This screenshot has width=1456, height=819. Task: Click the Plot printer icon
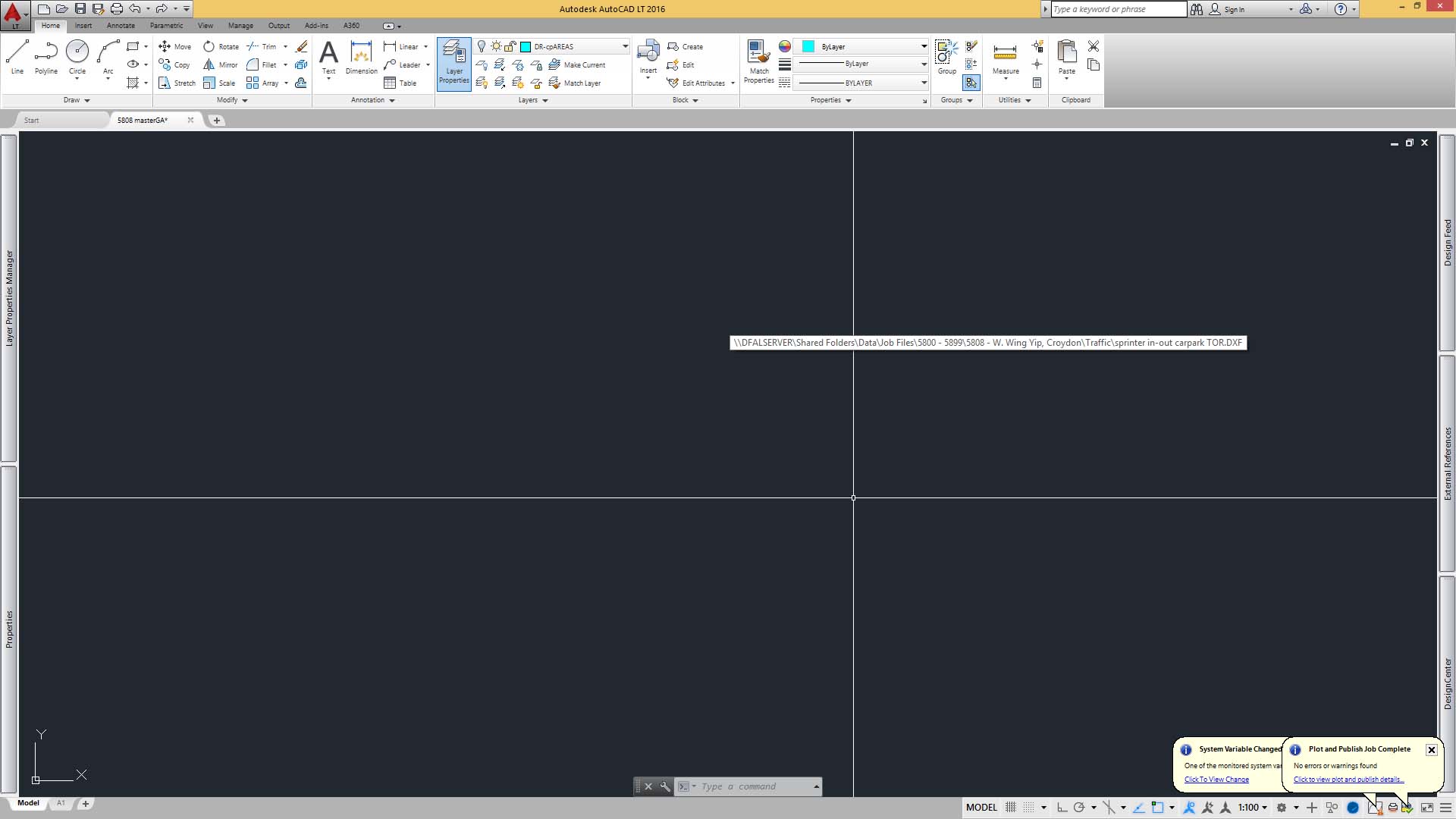[116, 9]
